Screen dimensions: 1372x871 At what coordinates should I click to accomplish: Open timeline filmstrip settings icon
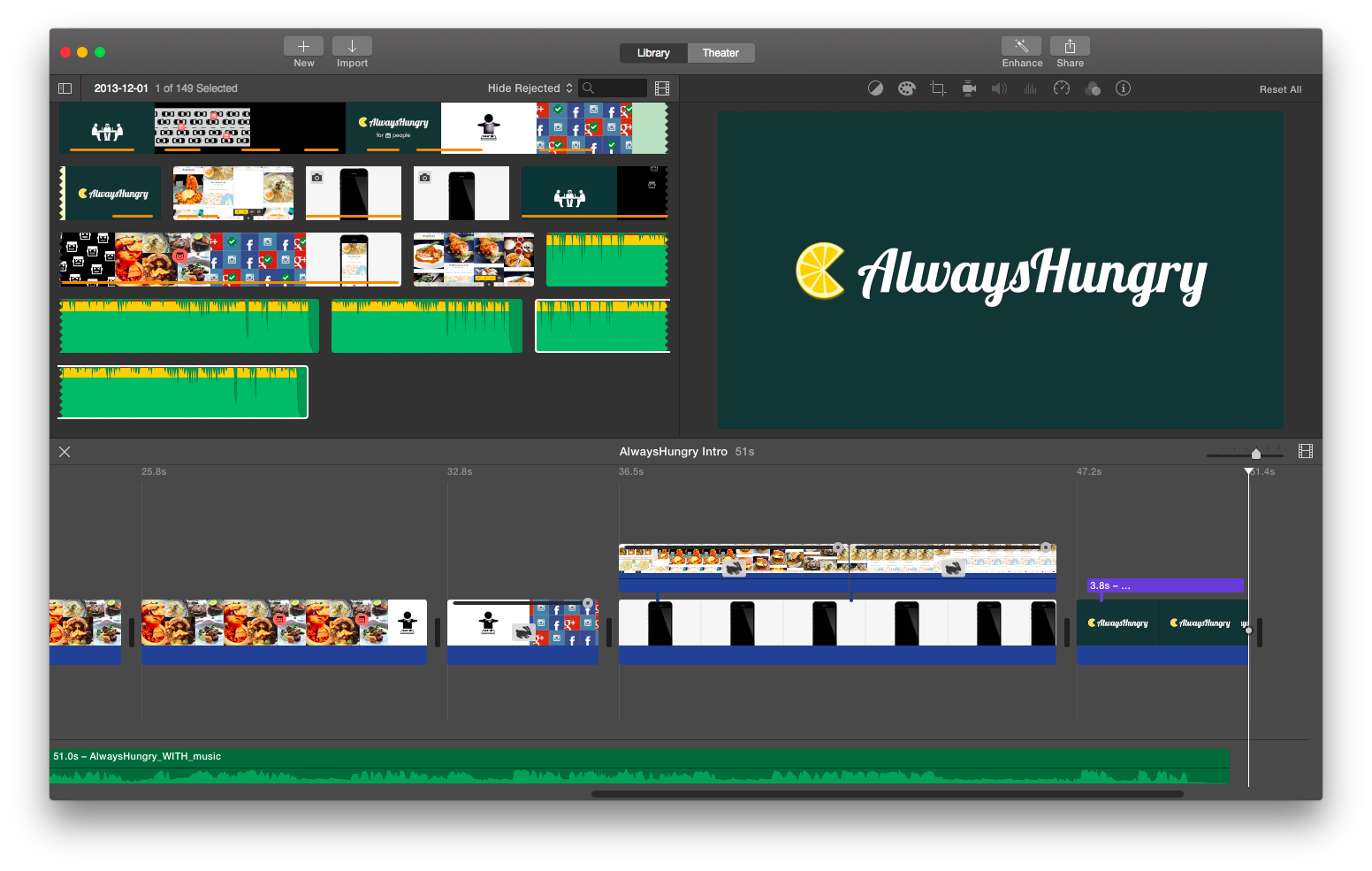(1306, 451)
